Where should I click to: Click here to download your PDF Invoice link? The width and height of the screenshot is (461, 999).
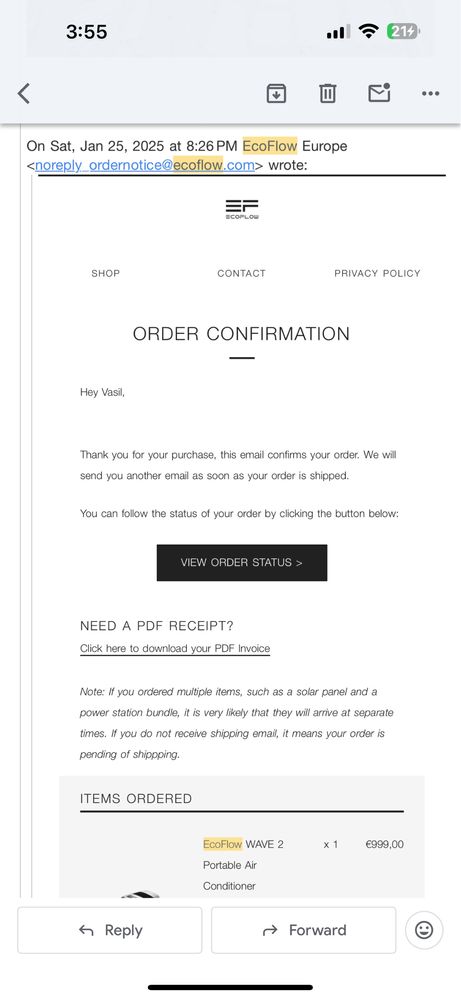(175, 649)
